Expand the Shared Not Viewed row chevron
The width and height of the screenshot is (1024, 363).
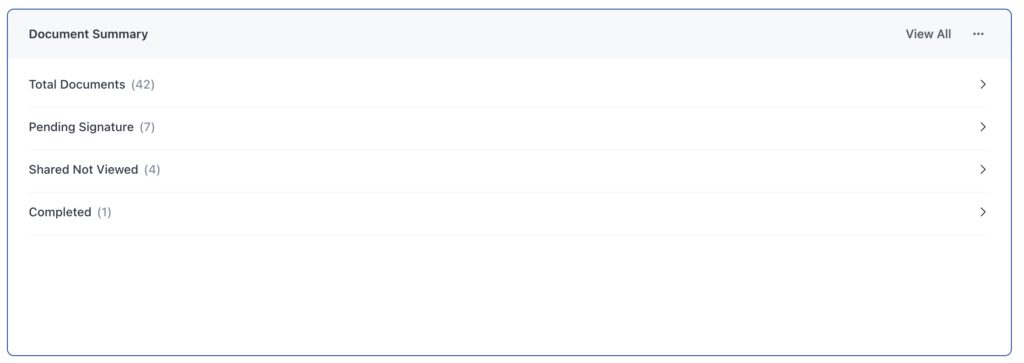[x=983, y=169]
